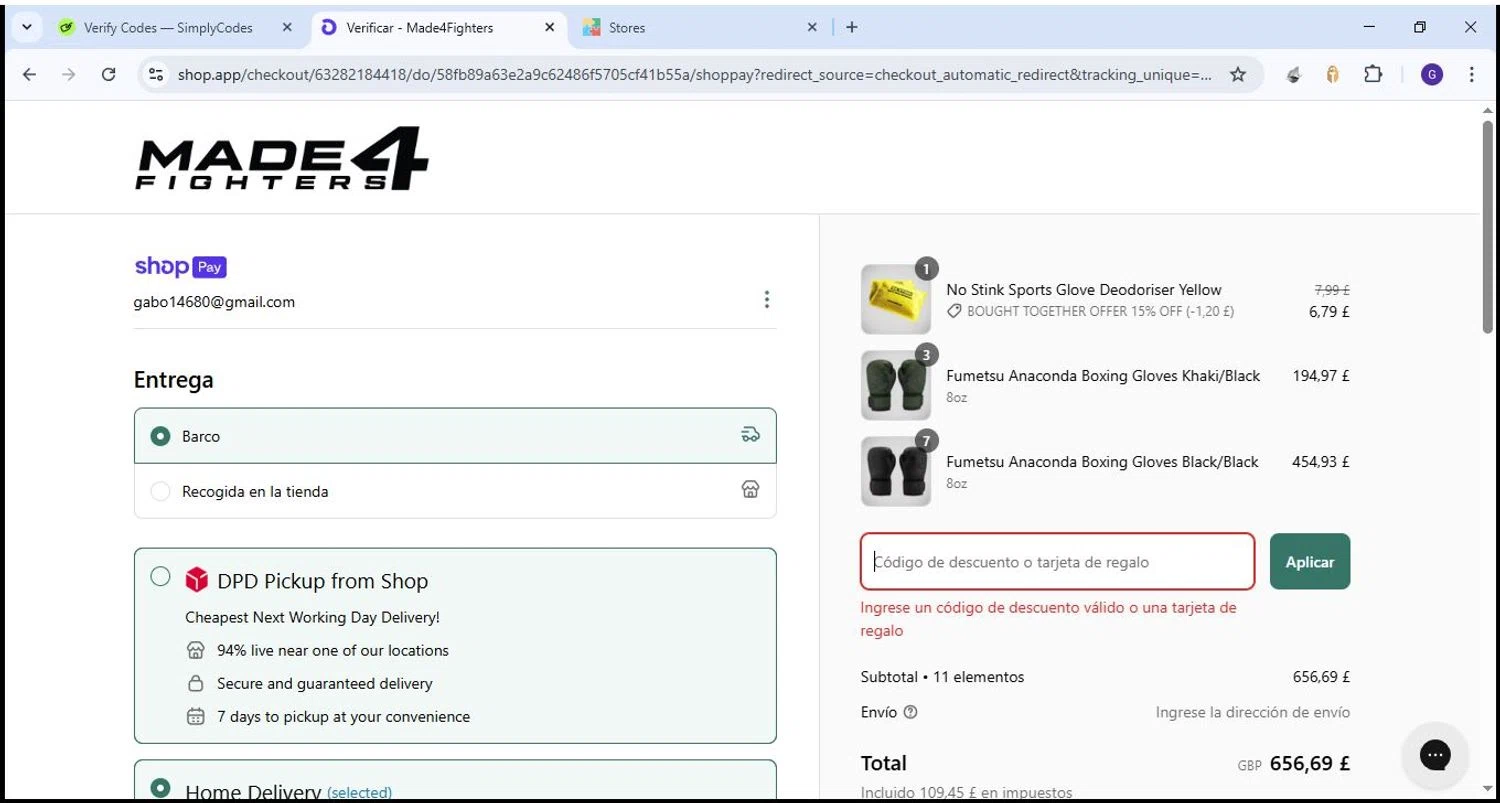Click the struck-through 7,99 £ price
The height and width of the screenshot is (803, 1500).
point(1332,290)
